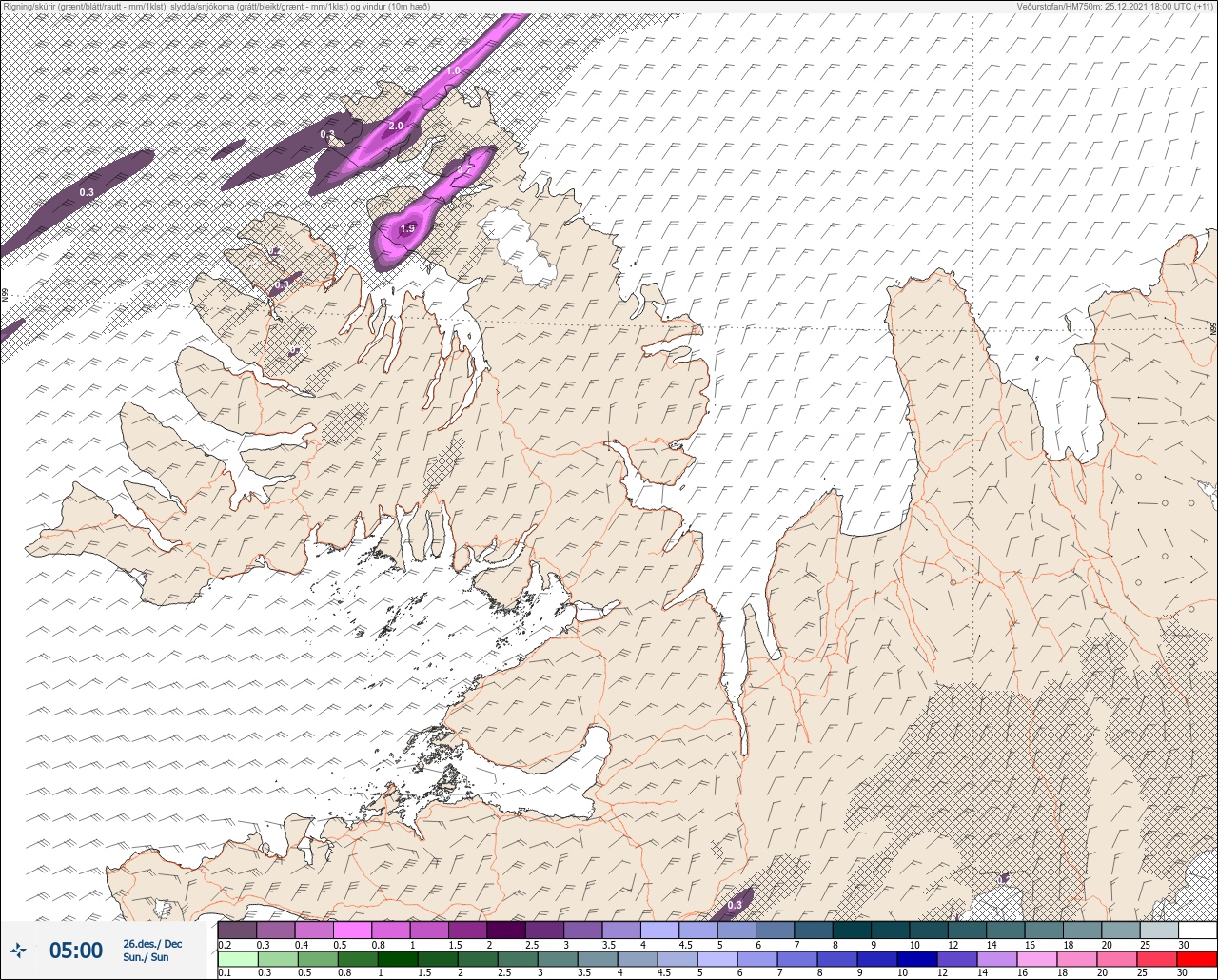Select the 05:00 forecast time label

click(x=76, y=950)
